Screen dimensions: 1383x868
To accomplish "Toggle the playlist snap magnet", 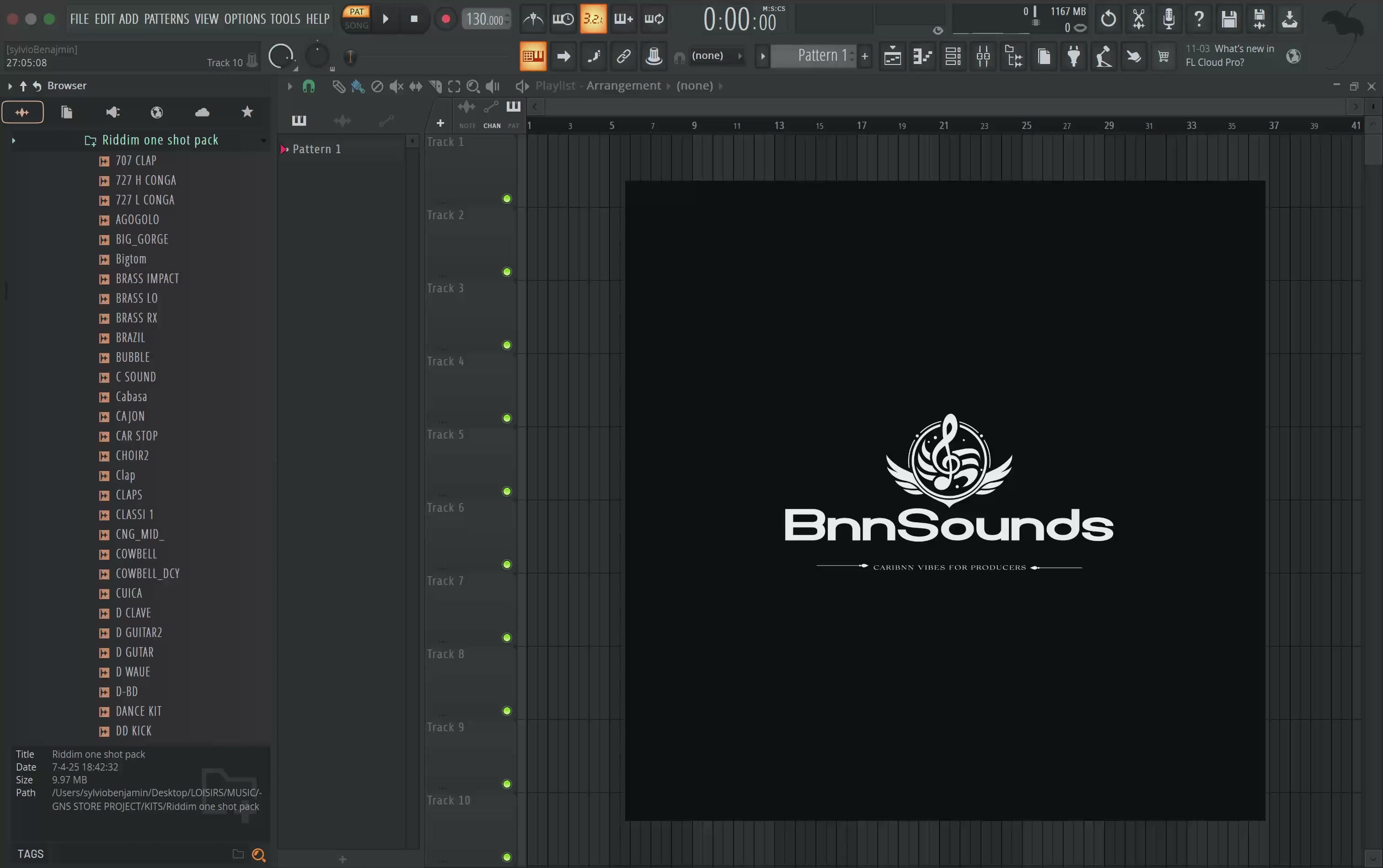I will click(309, 86).
